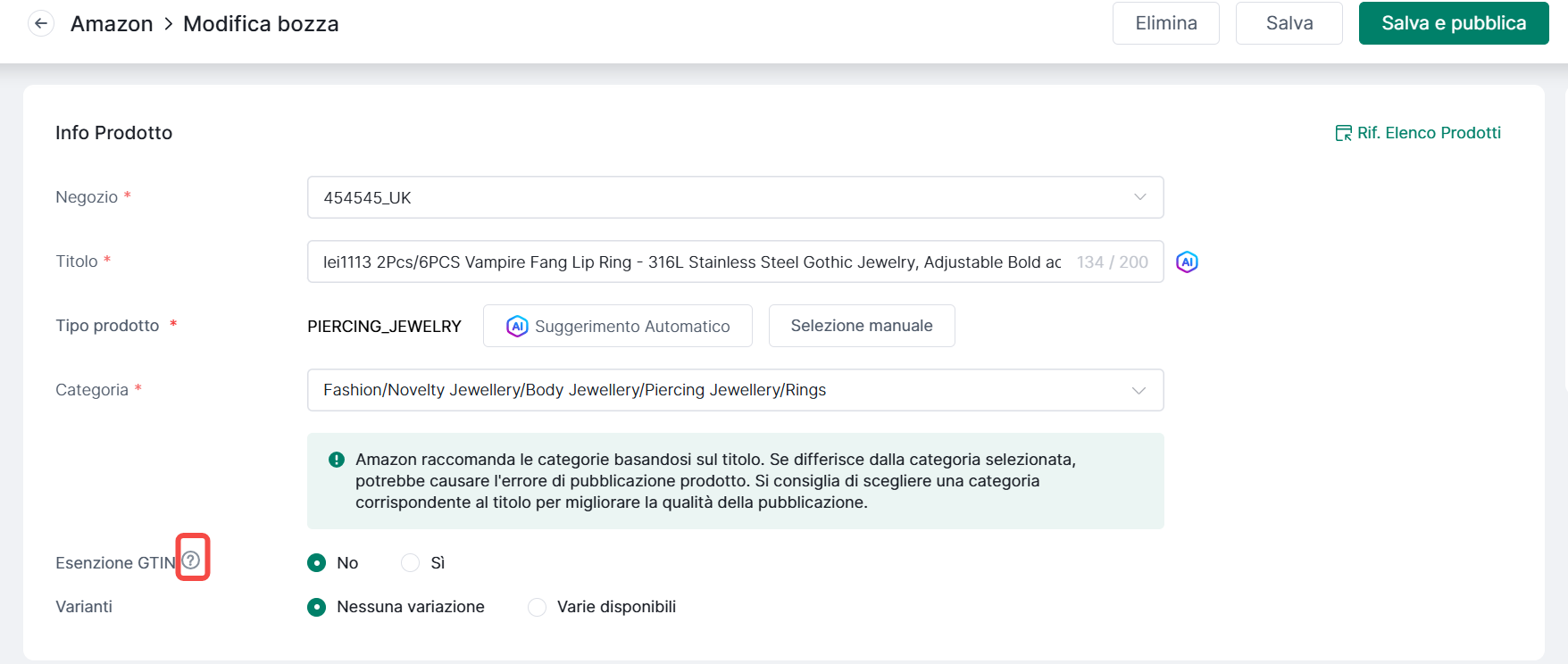
Task: Click the green info icon in category notice
Action: click(x=337, y=460)
